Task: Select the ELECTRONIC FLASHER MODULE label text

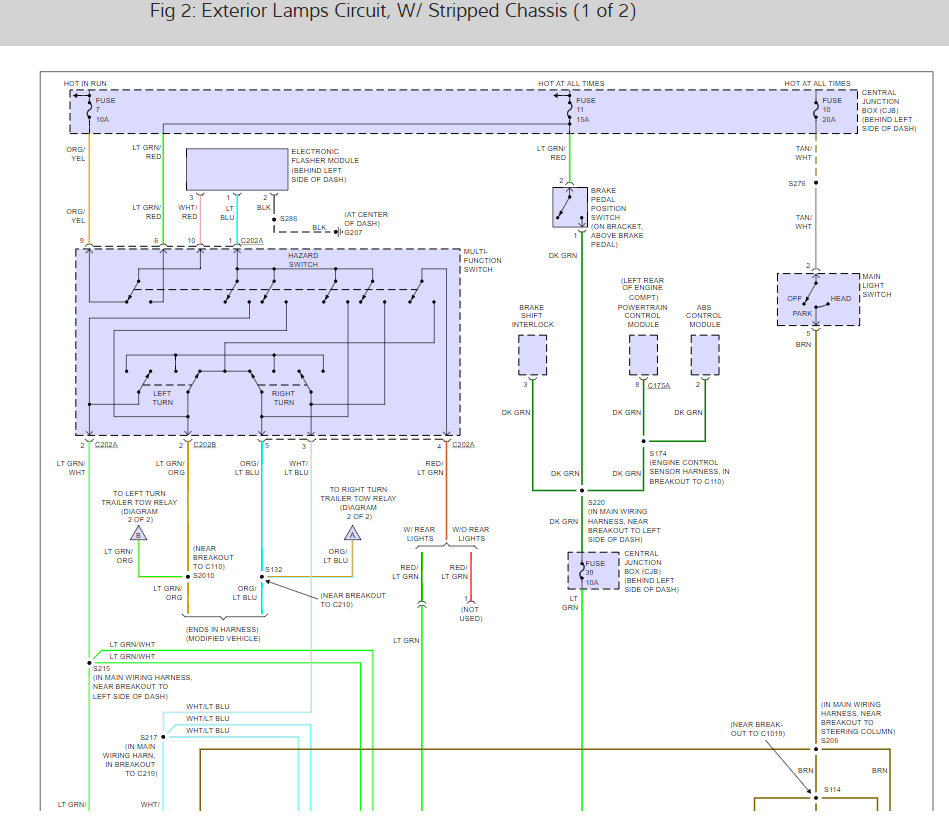Action: 324,165
